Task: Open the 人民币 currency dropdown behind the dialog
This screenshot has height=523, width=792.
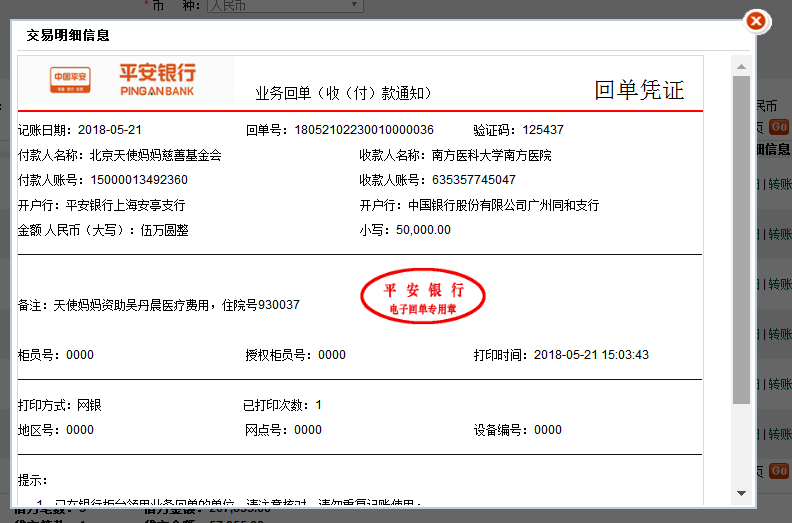Action: point(285,6)
